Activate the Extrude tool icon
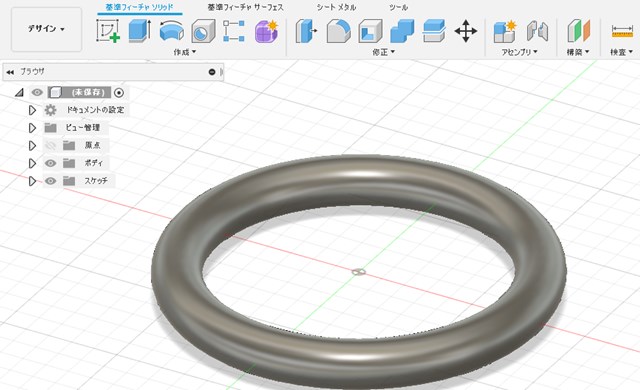Viewport: 640px width, 390px height. (x=140, y=31)
